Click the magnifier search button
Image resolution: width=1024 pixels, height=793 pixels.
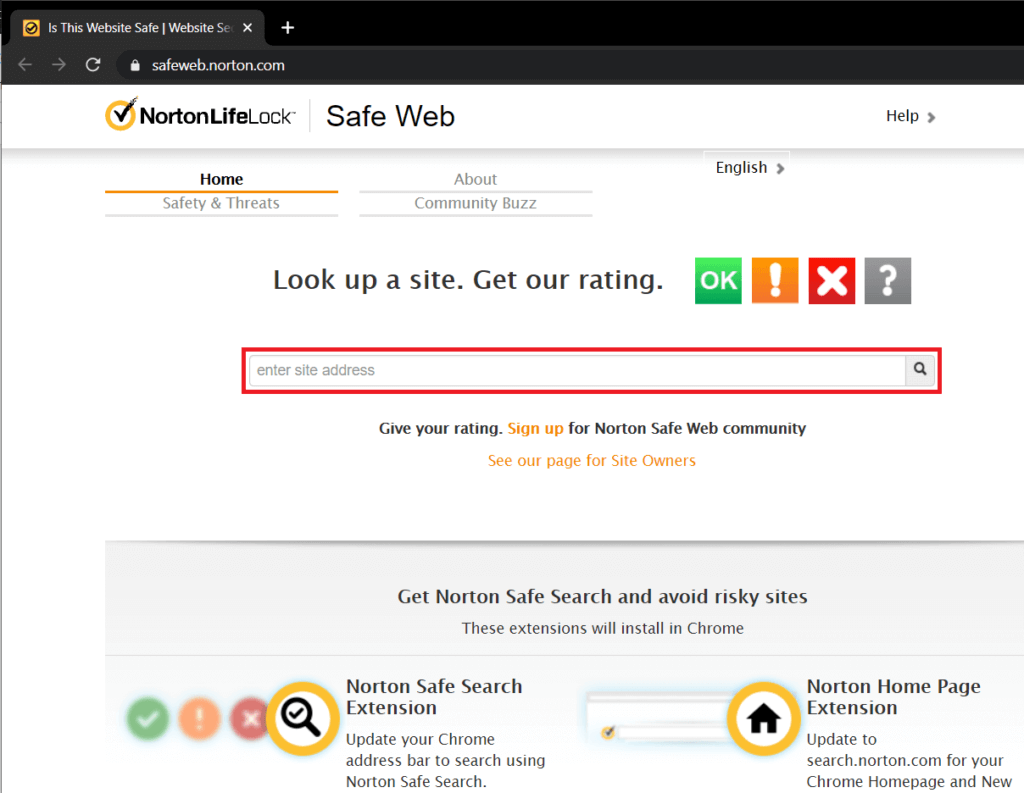coord(920,370)
